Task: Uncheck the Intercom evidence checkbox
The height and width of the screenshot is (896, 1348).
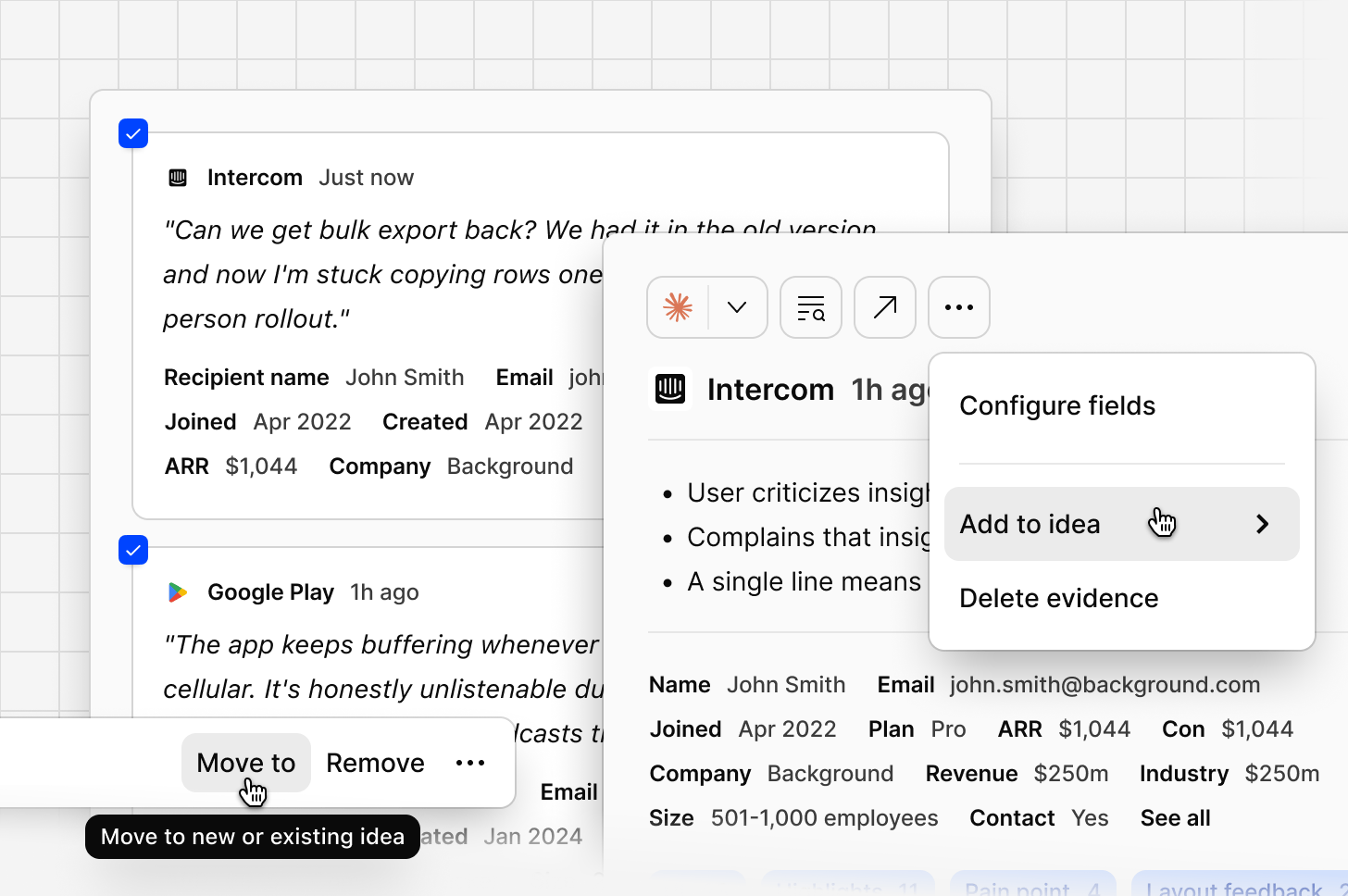Action: 133,133
